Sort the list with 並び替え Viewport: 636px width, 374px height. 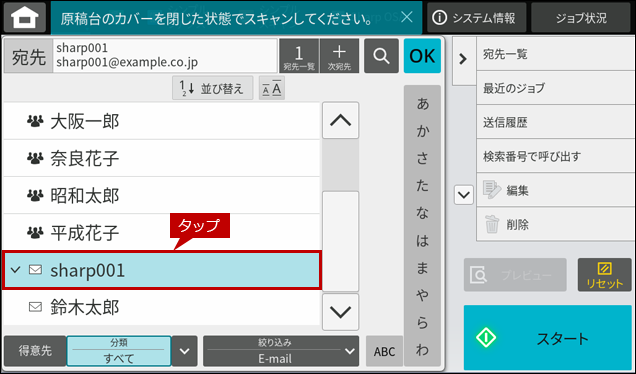coord(213,88)
